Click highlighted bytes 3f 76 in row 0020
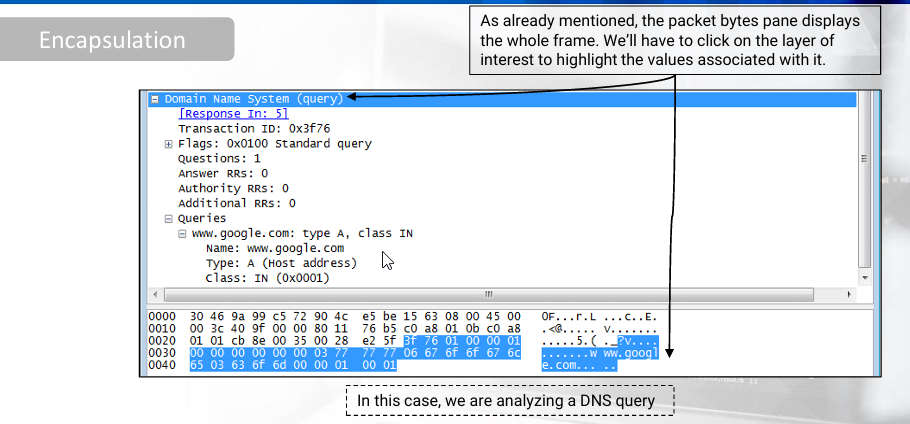 (422, 341)
